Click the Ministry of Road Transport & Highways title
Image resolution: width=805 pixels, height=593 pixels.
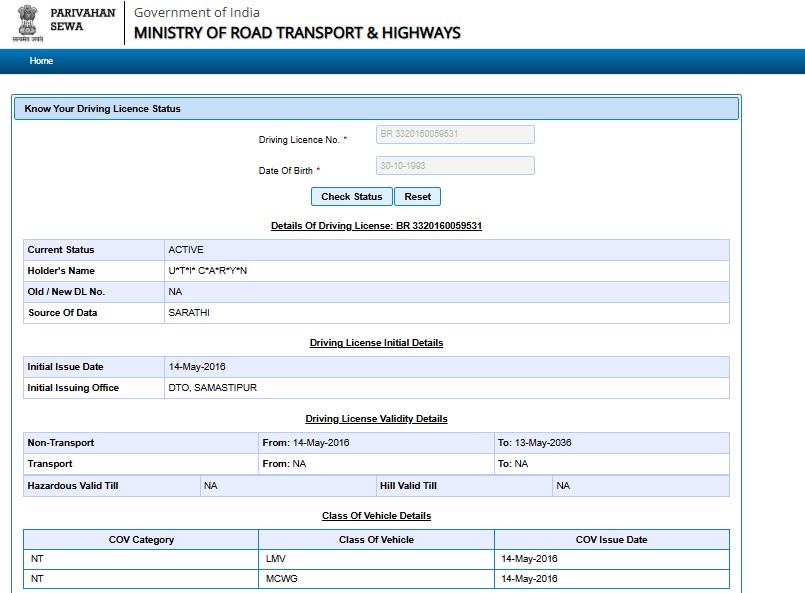[x=297, y=33]
